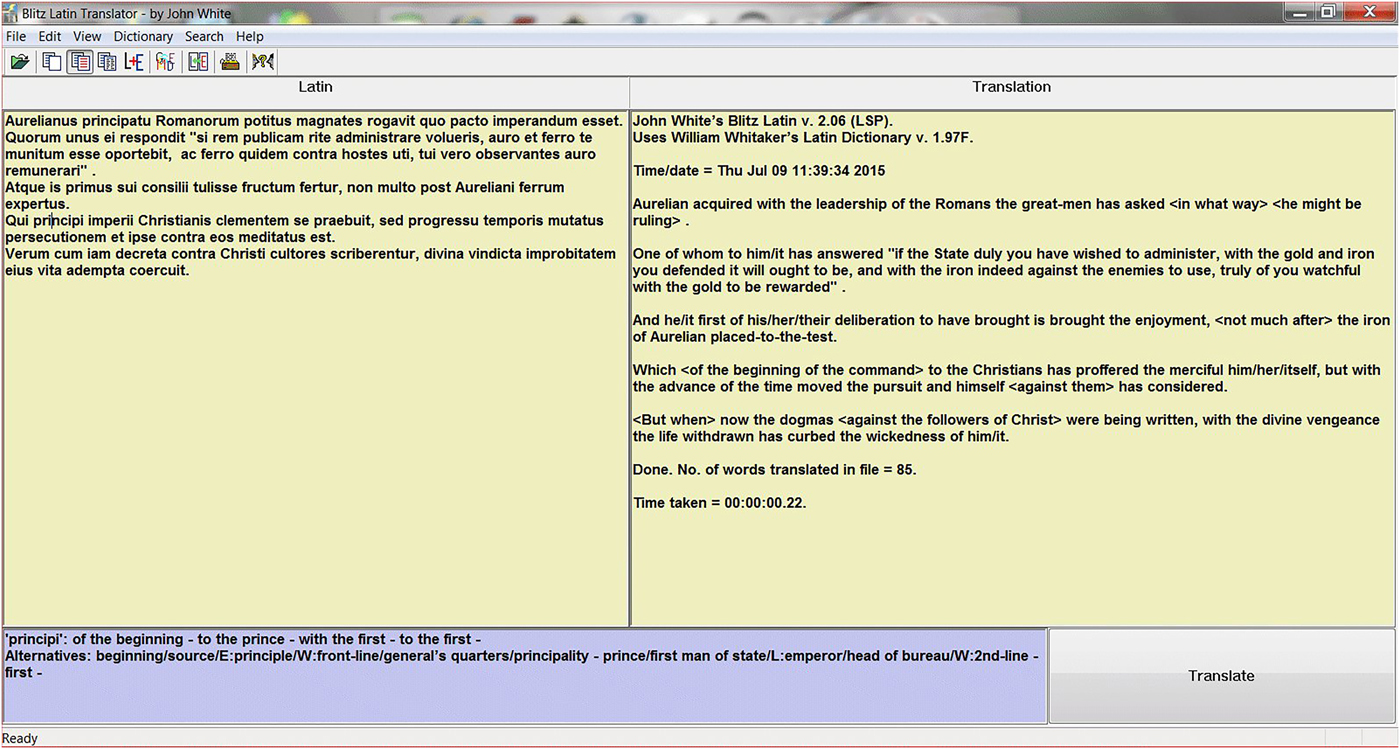Expand the Dictionary menu

[143, 36]
